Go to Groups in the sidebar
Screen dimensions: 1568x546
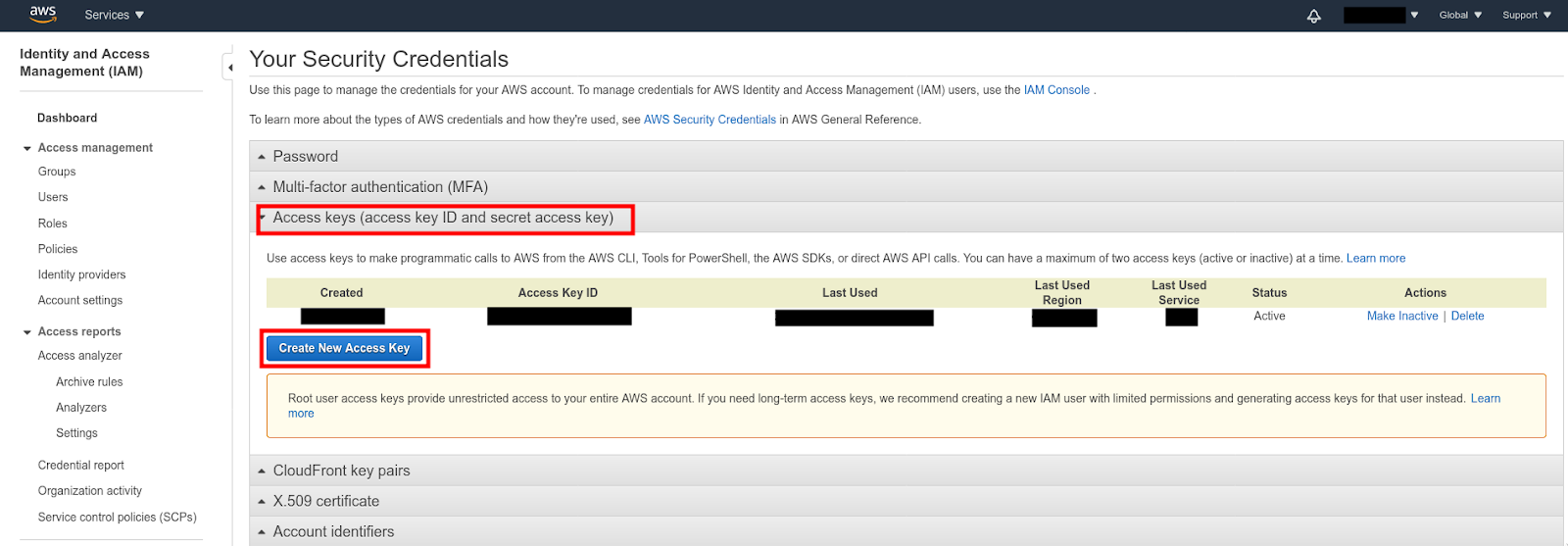pos(57,172)
